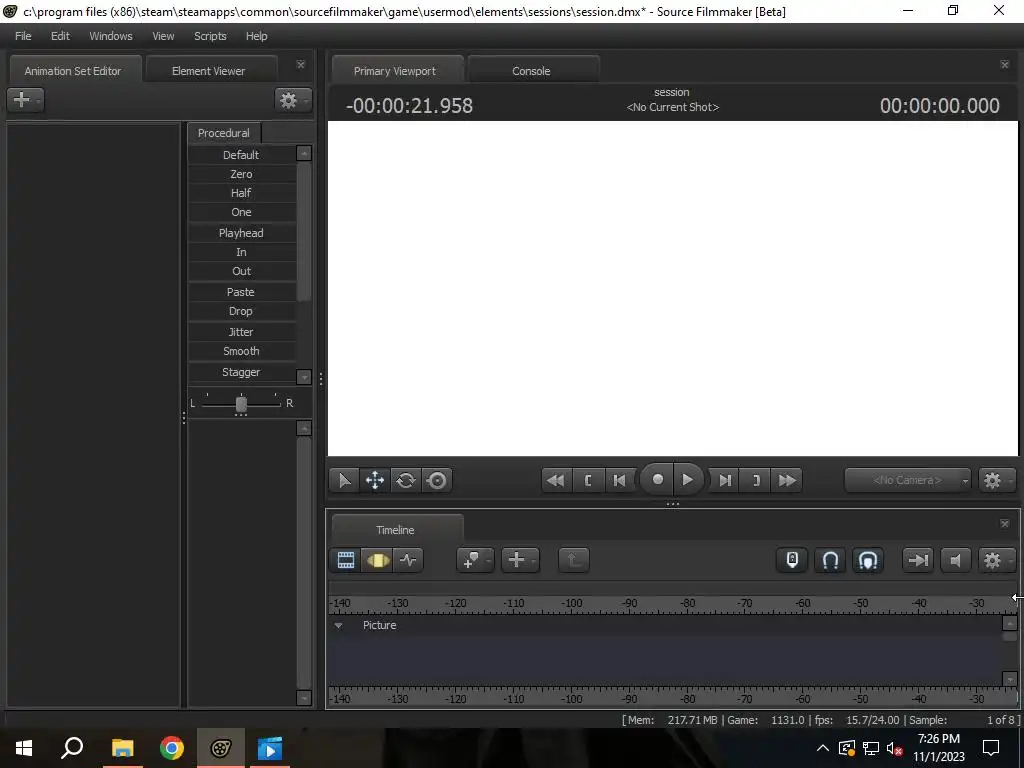Click the Jitter preset
Viewport: 1024px width, 768px height.
pos(241,332)
